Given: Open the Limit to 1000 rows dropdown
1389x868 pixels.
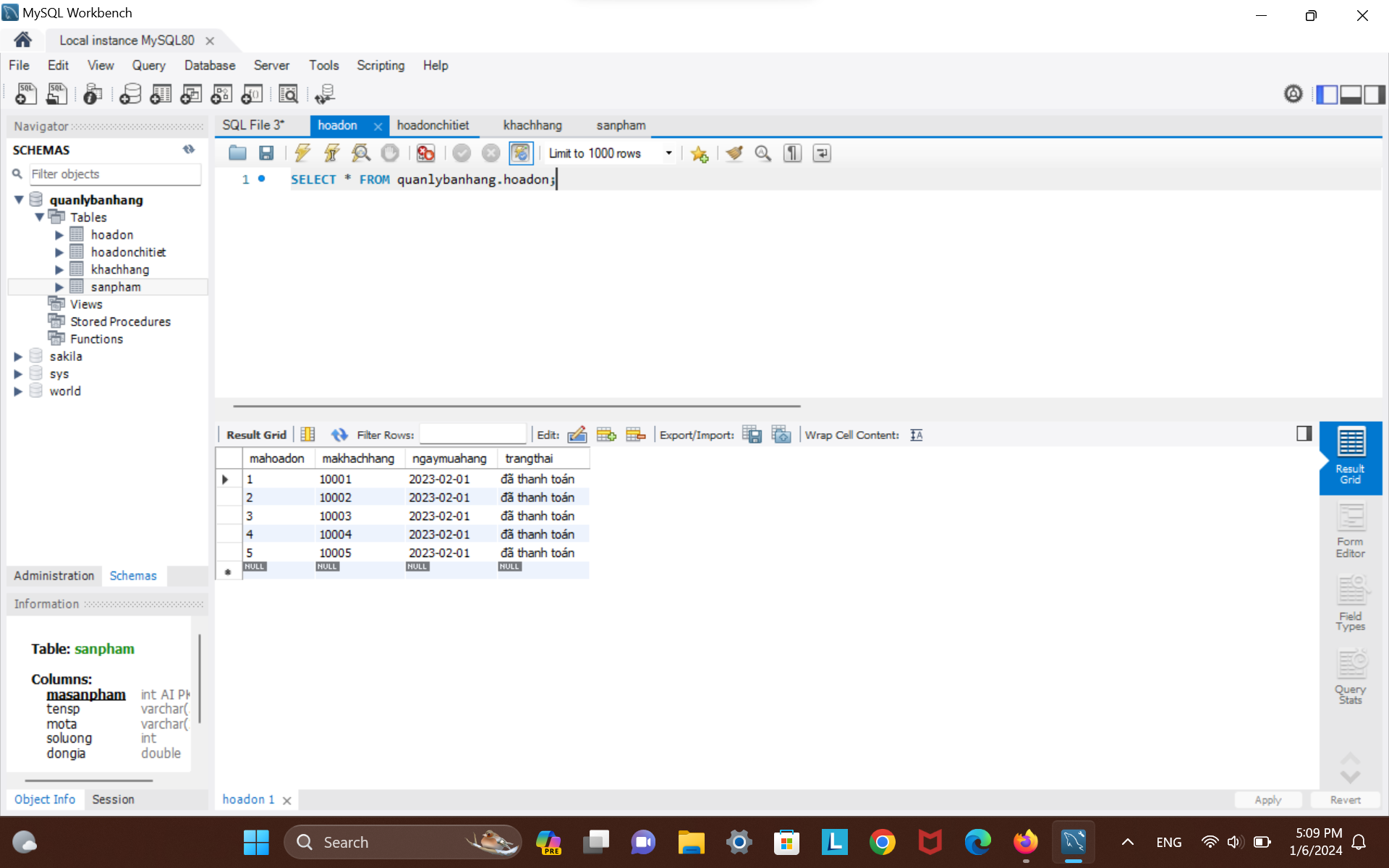Looking at the screenshot, I should (x=668, y=153).
